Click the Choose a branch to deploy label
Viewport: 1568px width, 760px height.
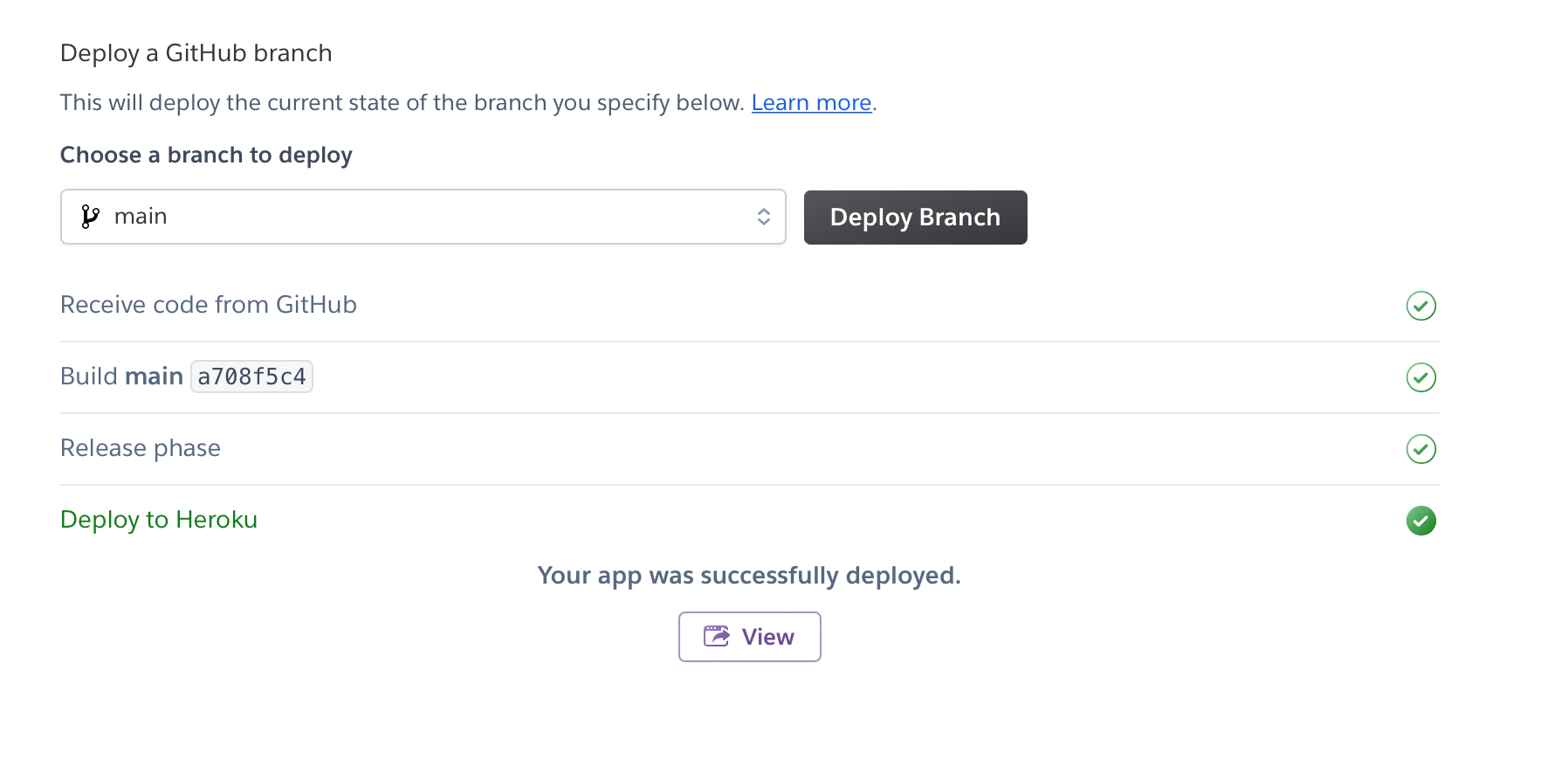pyautogui.click(x=206, y=155)
